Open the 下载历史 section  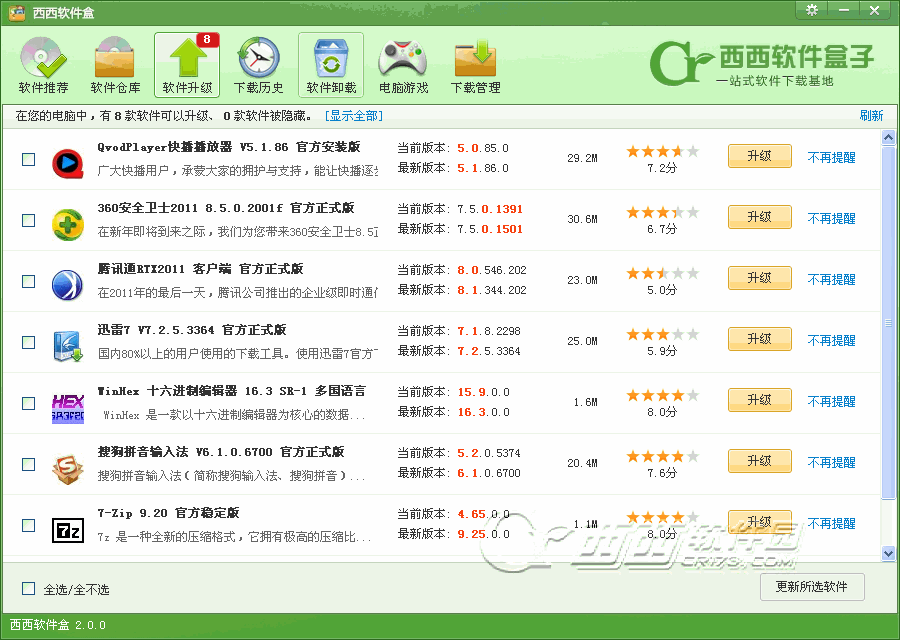click(x=259, y=65)
